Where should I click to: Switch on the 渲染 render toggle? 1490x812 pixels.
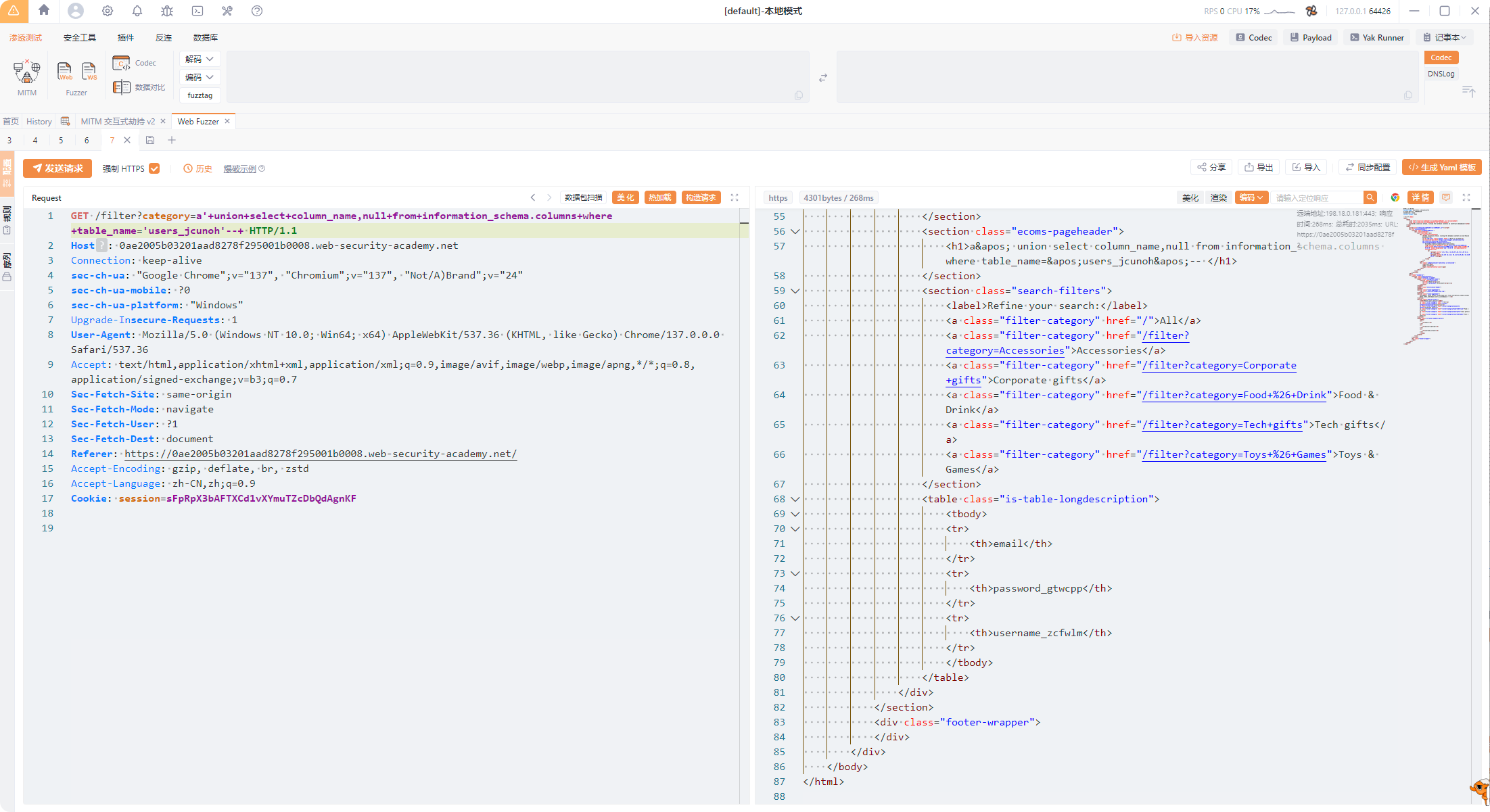[x=1218, y=197]
